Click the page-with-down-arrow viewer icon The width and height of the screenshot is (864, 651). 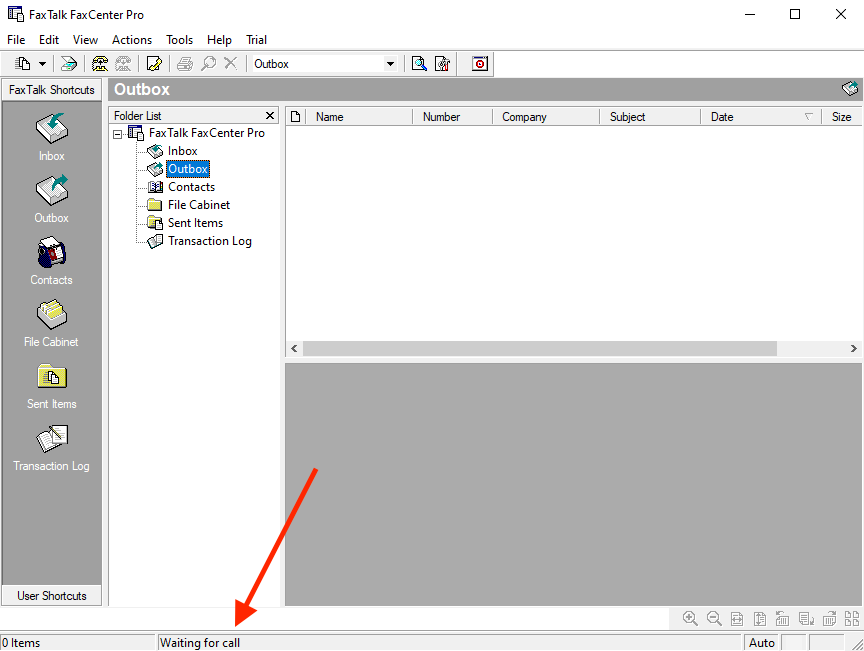click(x=806, y=618)
